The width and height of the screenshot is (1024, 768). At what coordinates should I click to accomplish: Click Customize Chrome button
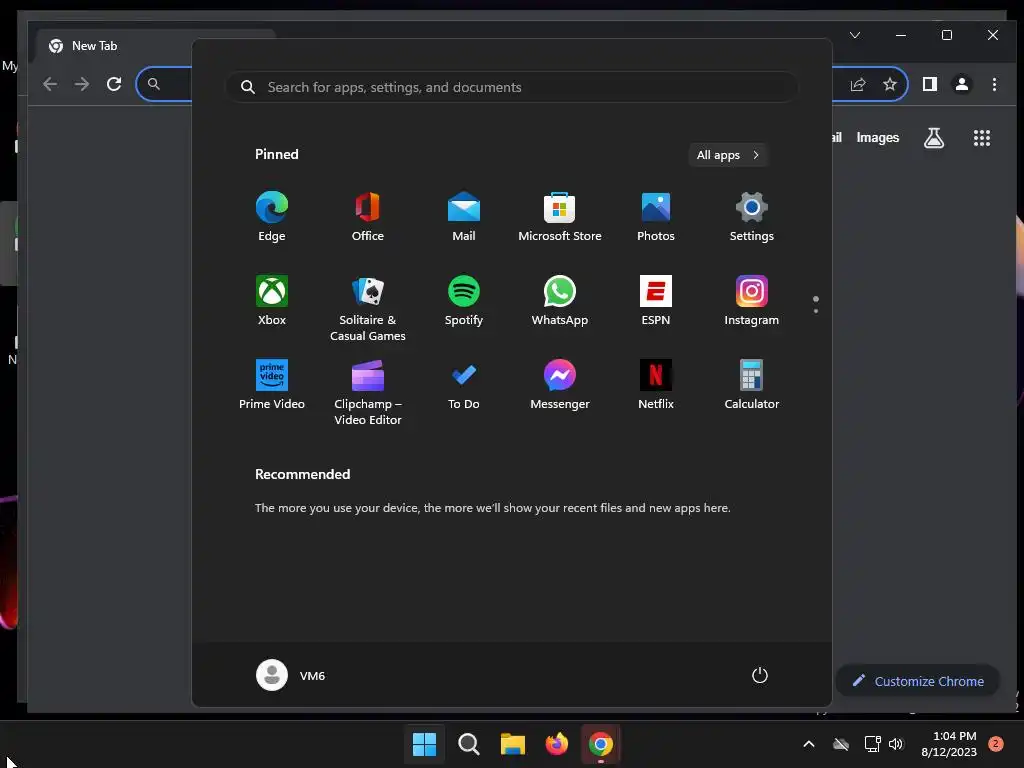pos(918,681)
